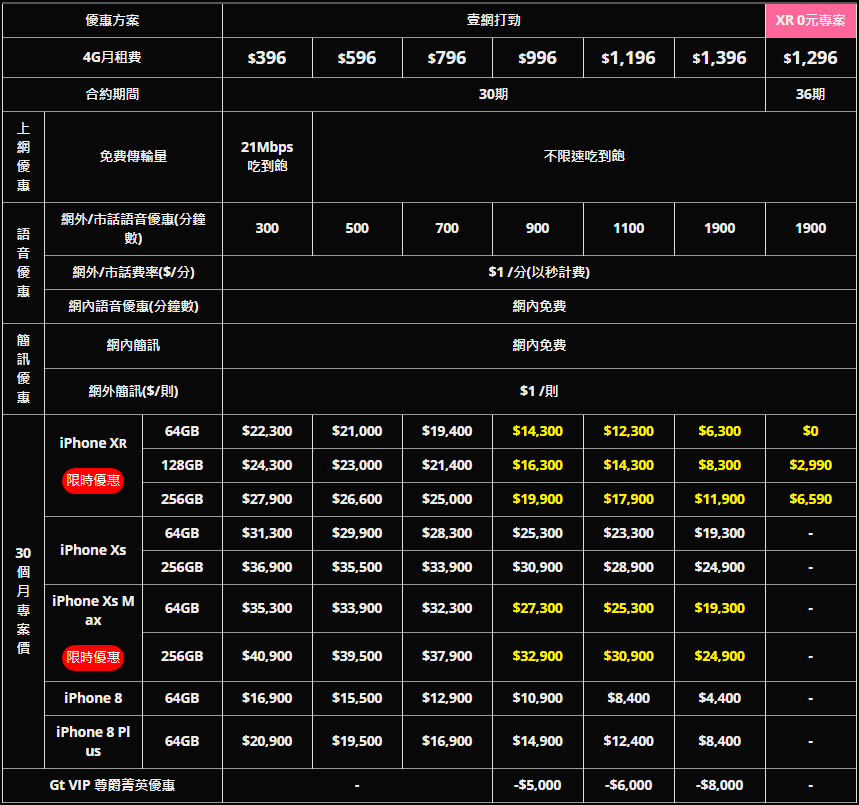The width and height of the screenshot is (859, 805).
Task: Select the $1,396 monthly fee cell
Action: click(719, 58)
